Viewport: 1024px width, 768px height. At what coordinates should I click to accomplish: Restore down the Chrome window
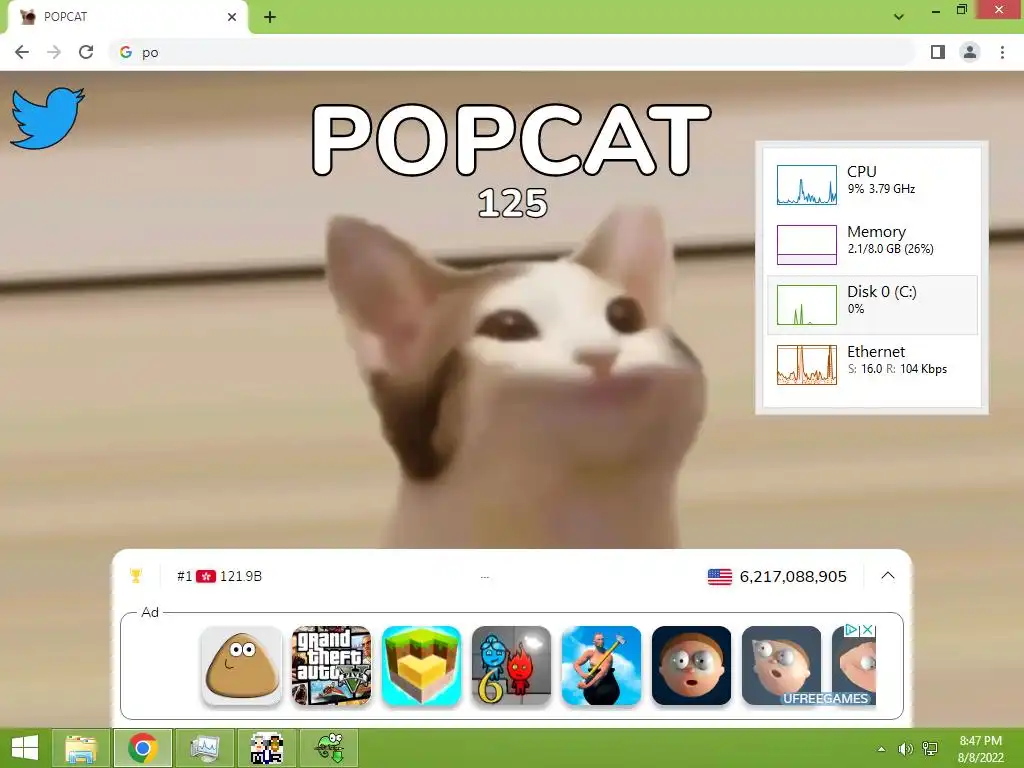[x=962, y=10]
